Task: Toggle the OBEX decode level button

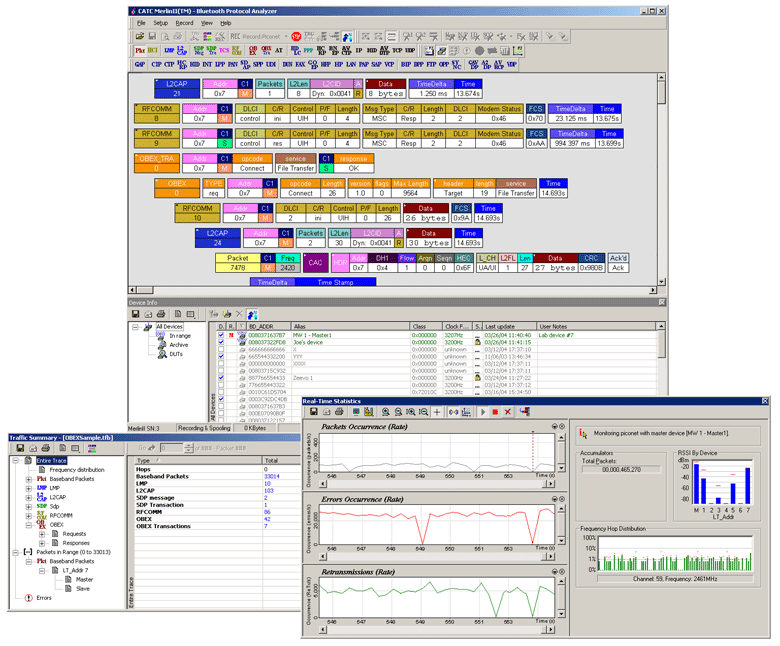Action: point(253,51)
